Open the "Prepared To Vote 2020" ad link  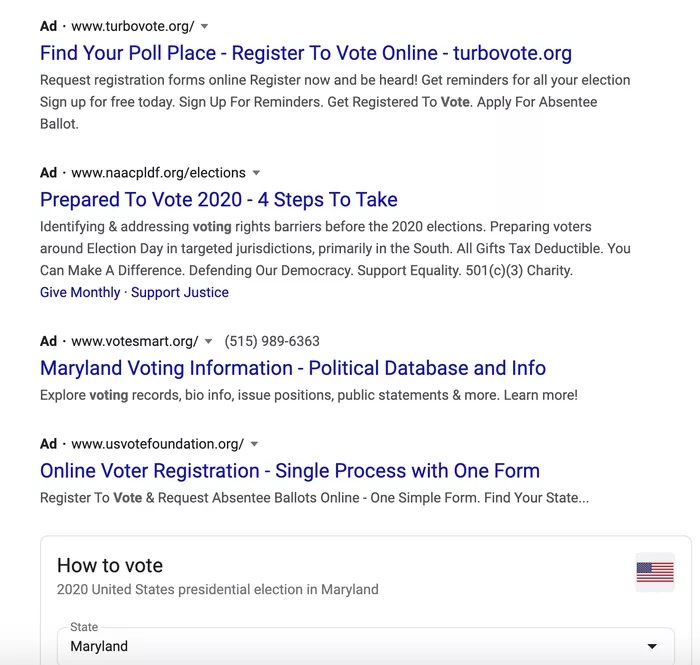click(x=219, y=199)
